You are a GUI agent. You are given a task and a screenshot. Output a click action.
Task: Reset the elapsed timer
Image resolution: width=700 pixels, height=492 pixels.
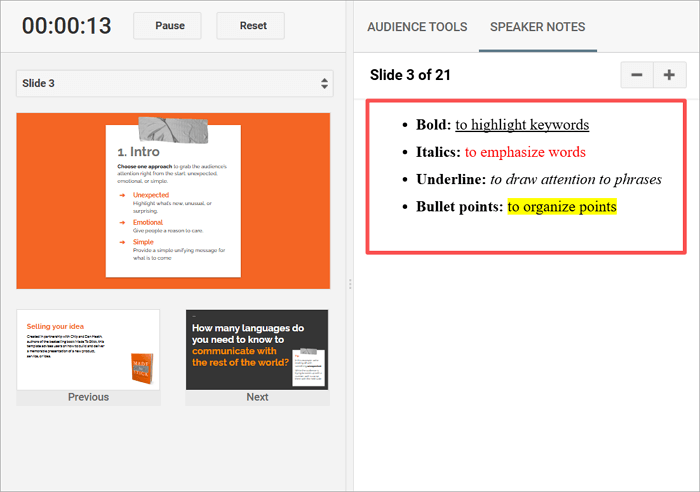click(250, 26)
